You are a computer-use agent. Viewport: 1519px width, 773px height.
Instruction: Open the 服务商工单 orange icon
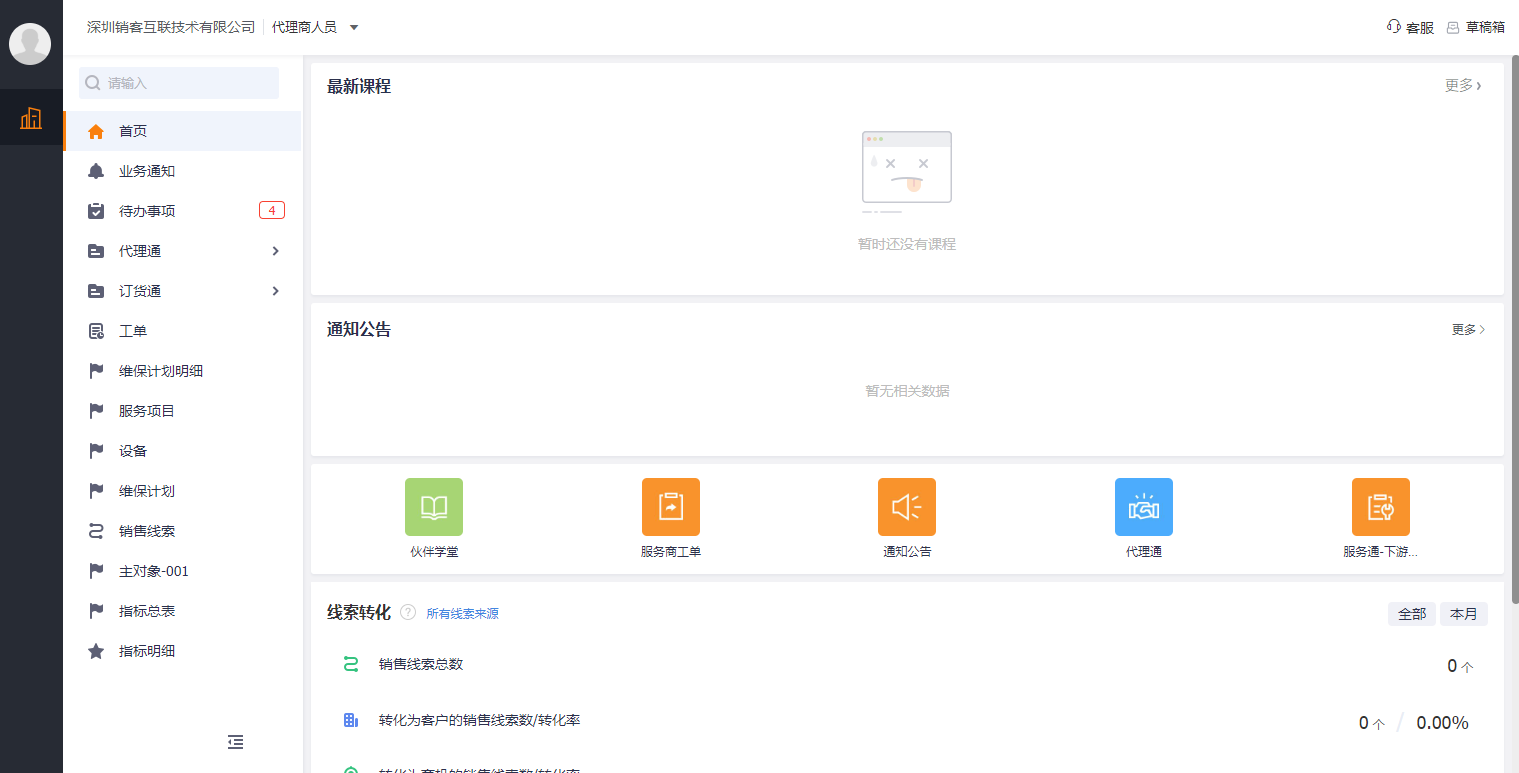(671, 507)
